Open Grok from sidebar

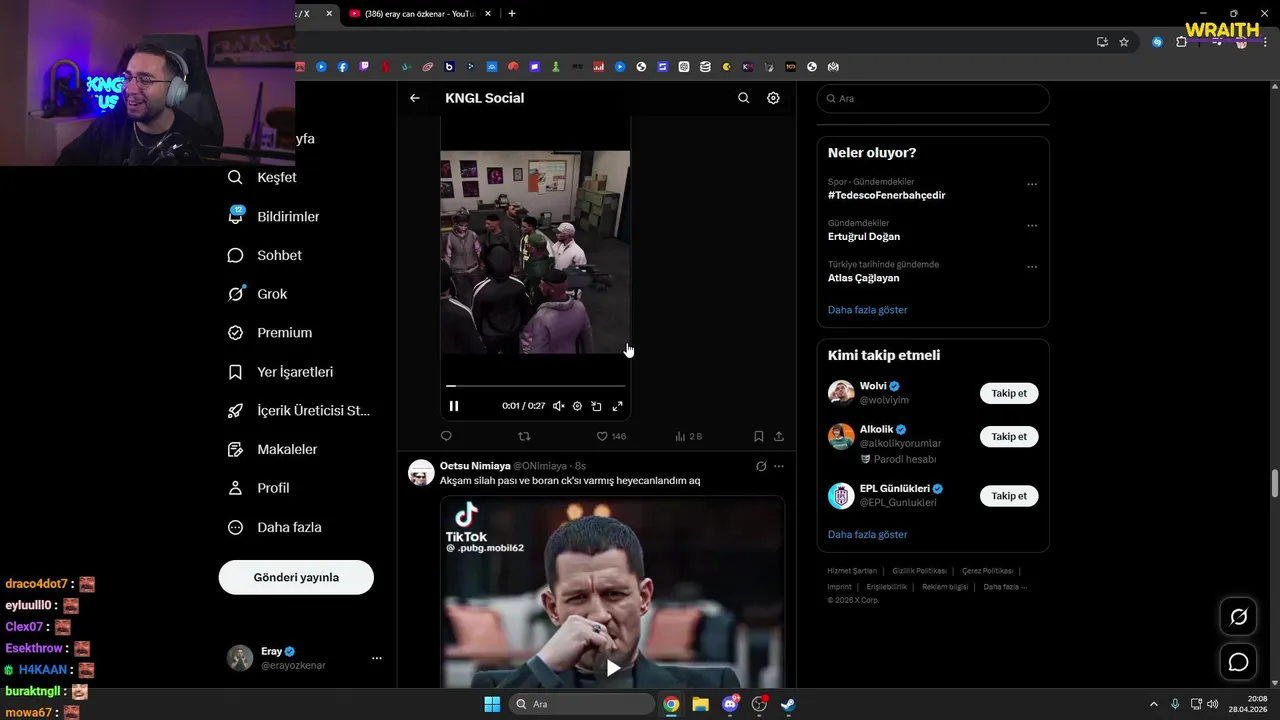coord(258,294)
